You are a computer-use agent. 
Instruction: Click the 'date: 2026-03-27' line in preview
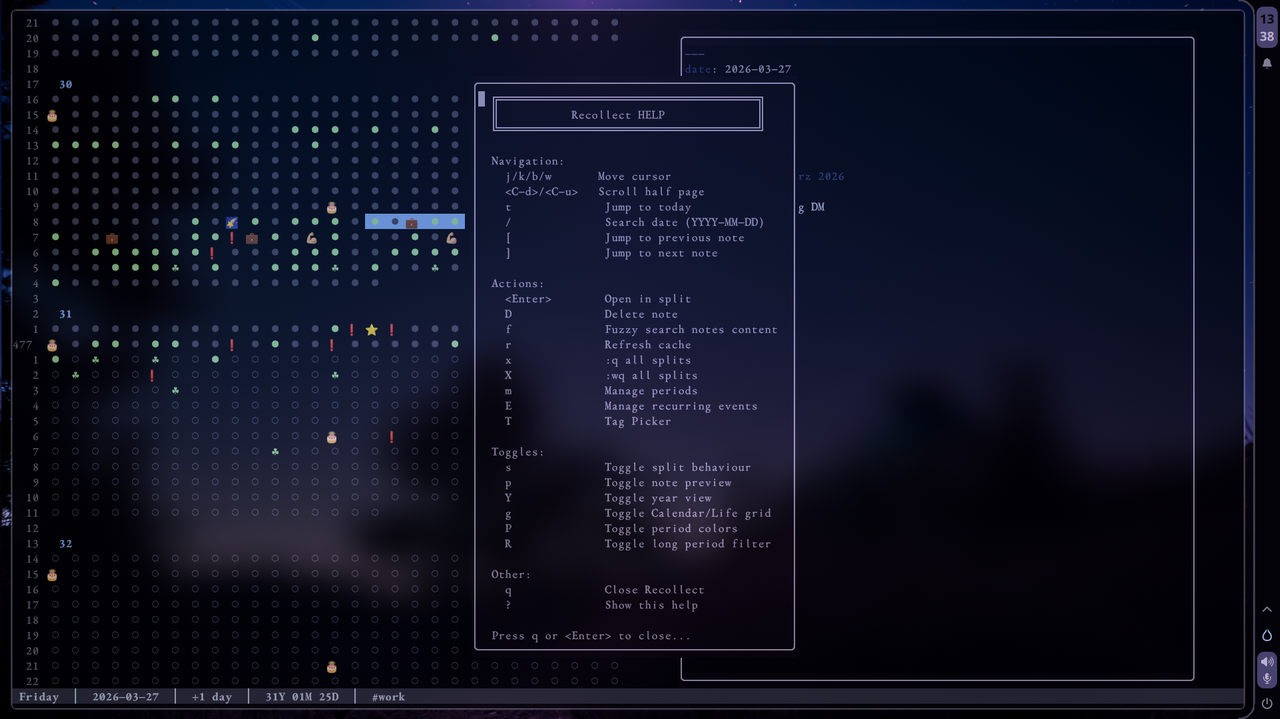tap(738, 69)
